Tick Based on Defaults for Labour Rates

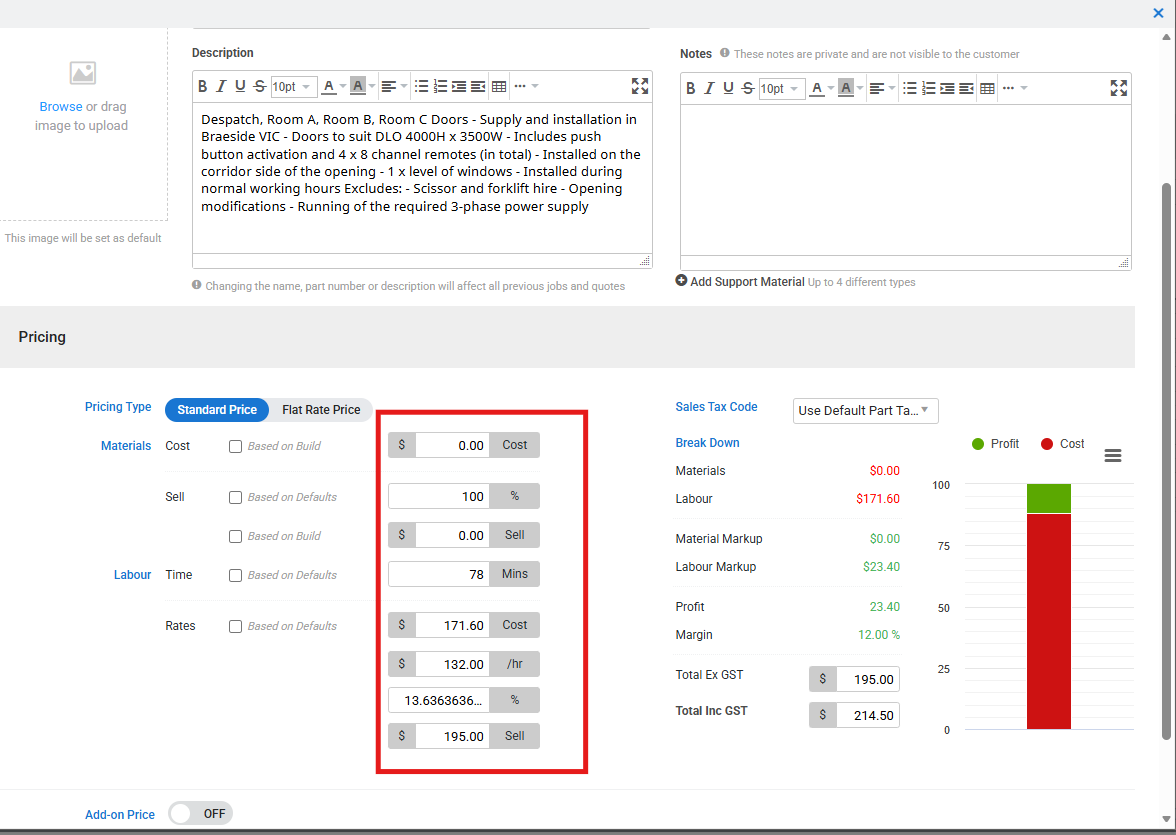pos(236,626)
